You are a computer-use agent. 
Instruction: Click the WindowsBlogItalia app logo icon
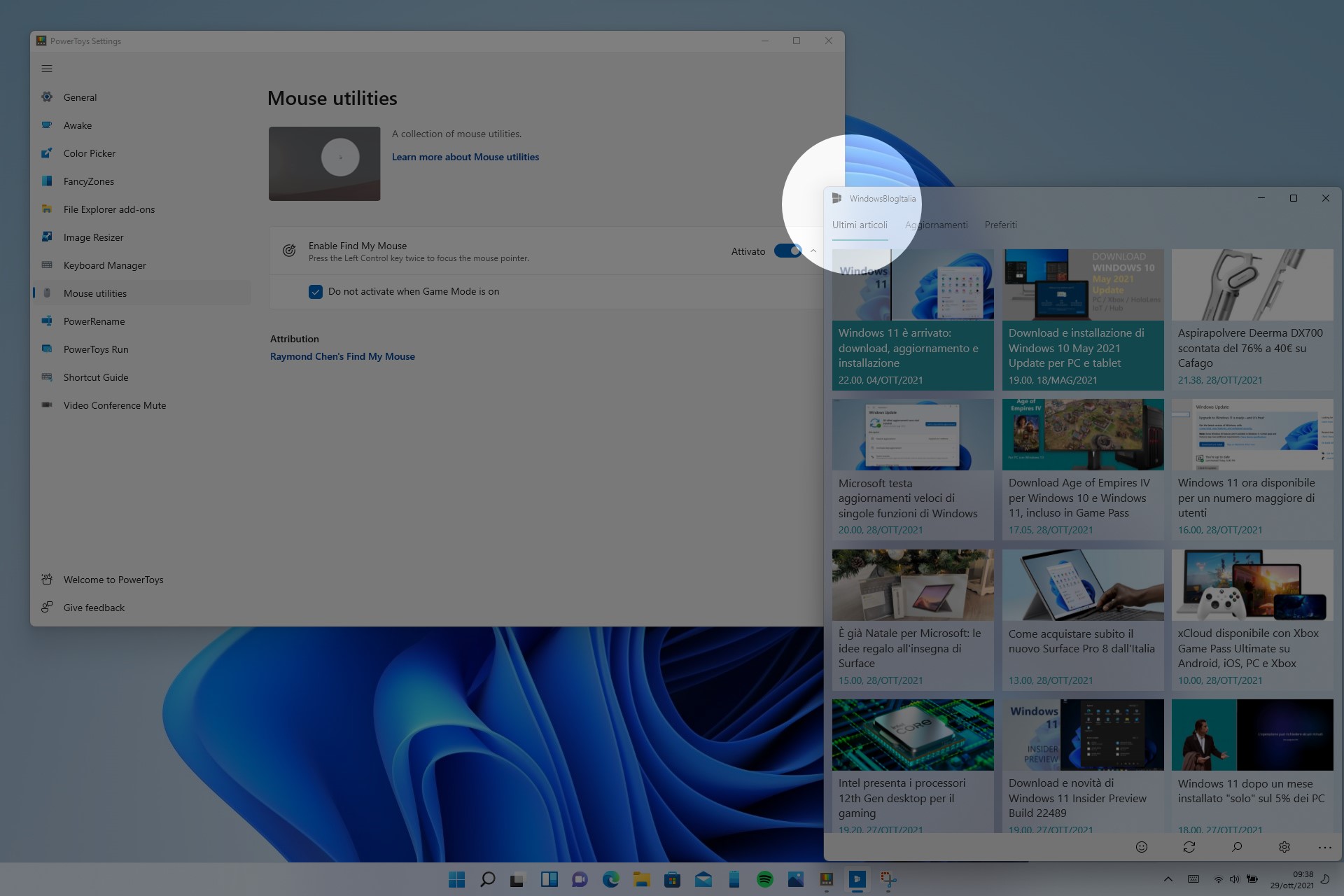[x=836, y=198]
